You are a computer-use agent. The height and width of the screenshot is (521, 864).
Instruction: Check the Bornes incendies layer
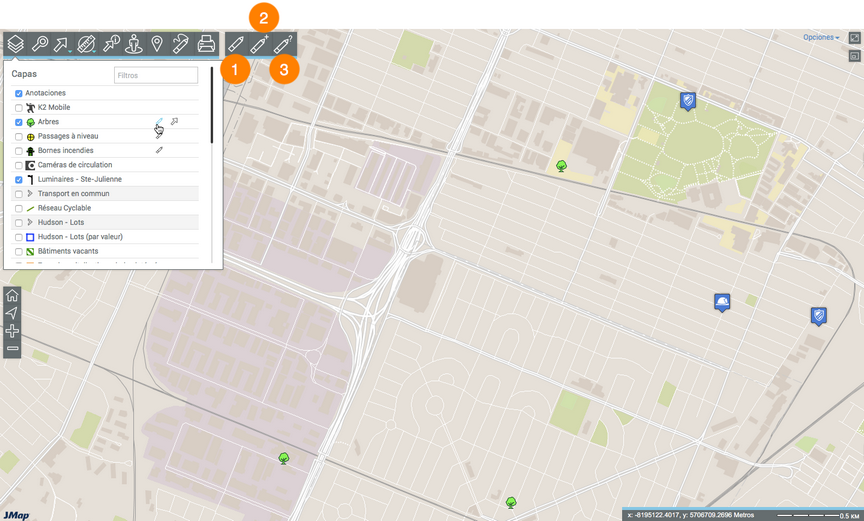tap(19, 151)
